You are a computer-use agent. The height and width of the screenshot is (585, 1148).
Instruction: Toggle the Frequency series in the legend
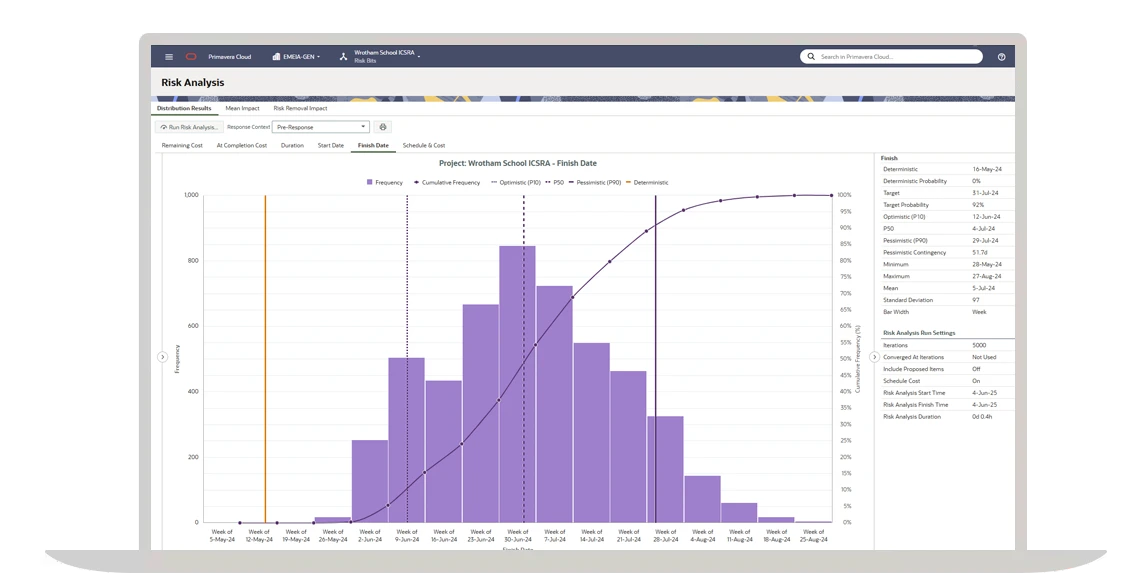pos(385,181)
